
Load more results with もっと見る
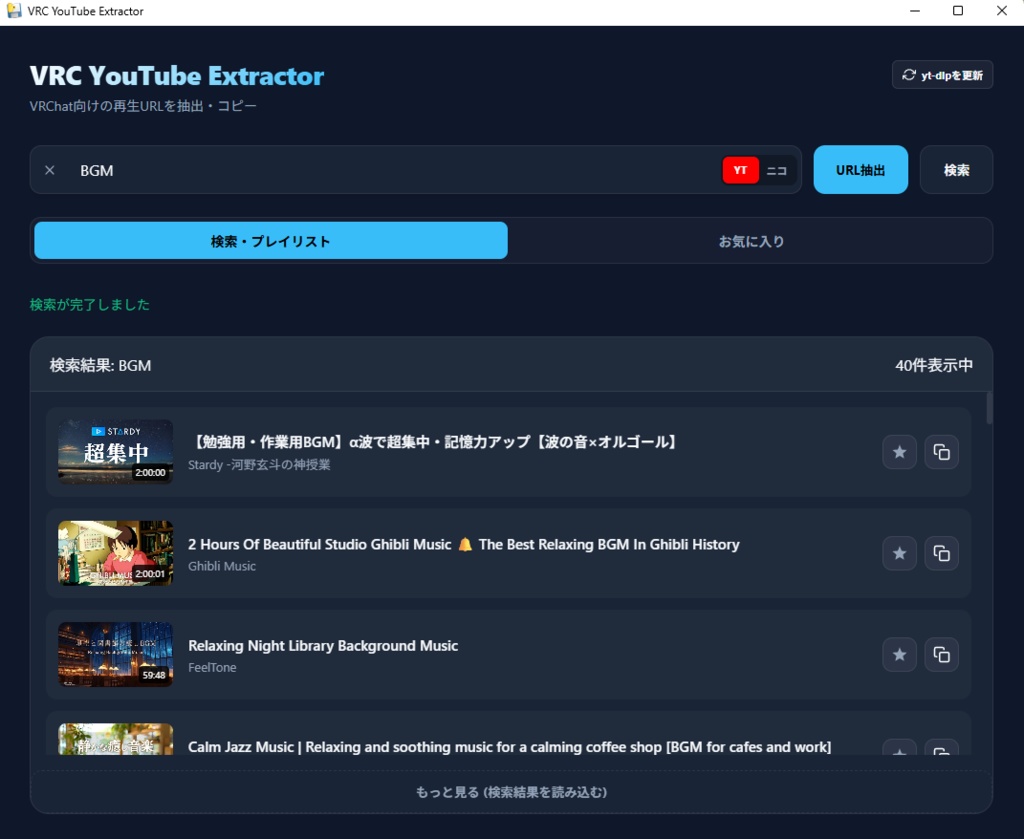[x=511, y=791]
